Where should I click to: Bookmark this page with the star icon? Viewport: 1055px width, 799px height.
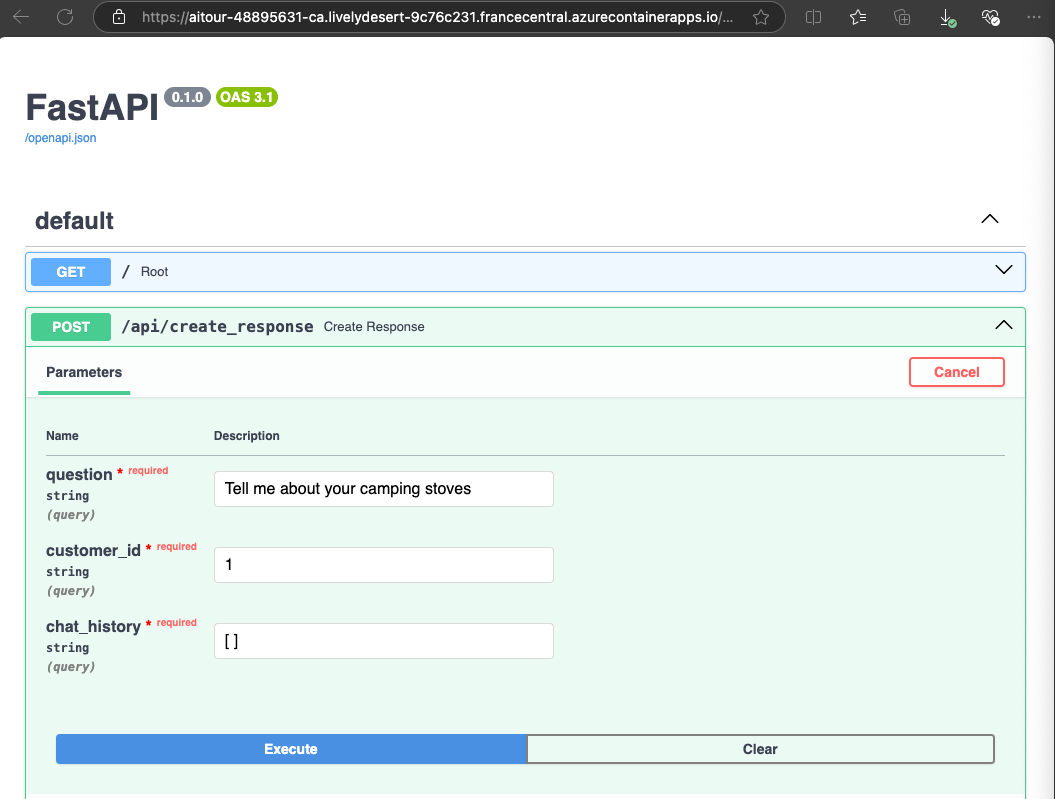pyautogui.click(x=761, y=17)
